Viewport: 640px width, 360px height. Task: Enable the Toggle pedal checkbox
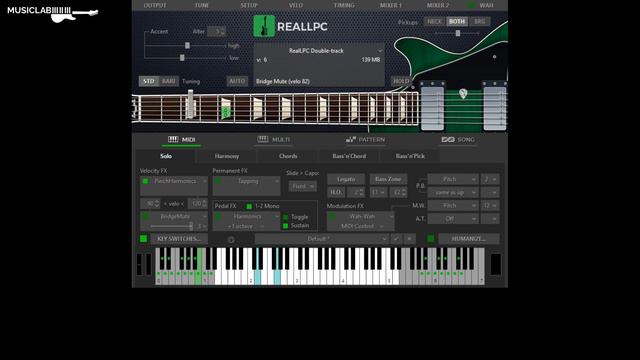[285, 217]
